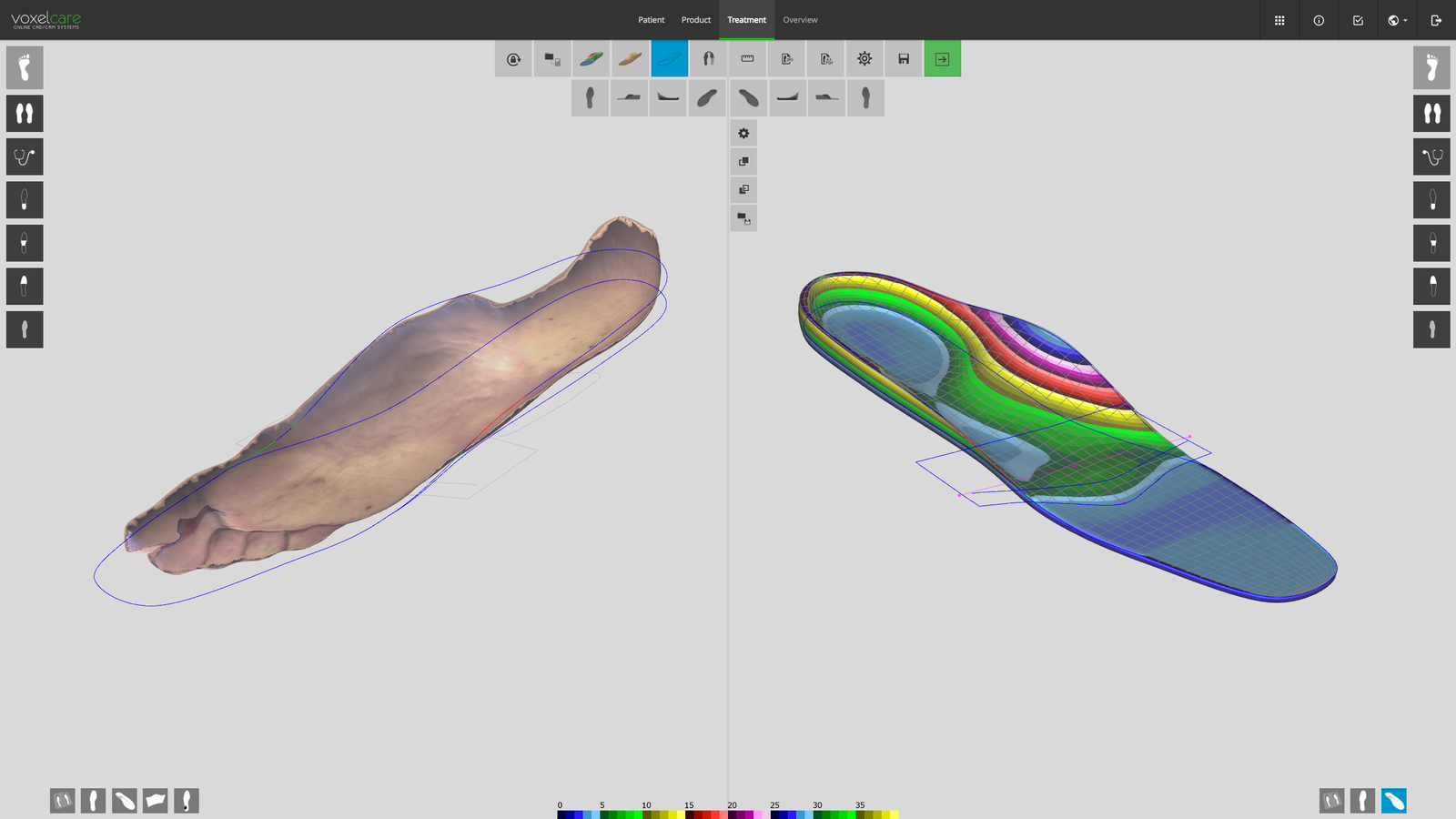1456x819 pixels.
Task: Open the floating gear panel between viewports
Action: [743, 133]
